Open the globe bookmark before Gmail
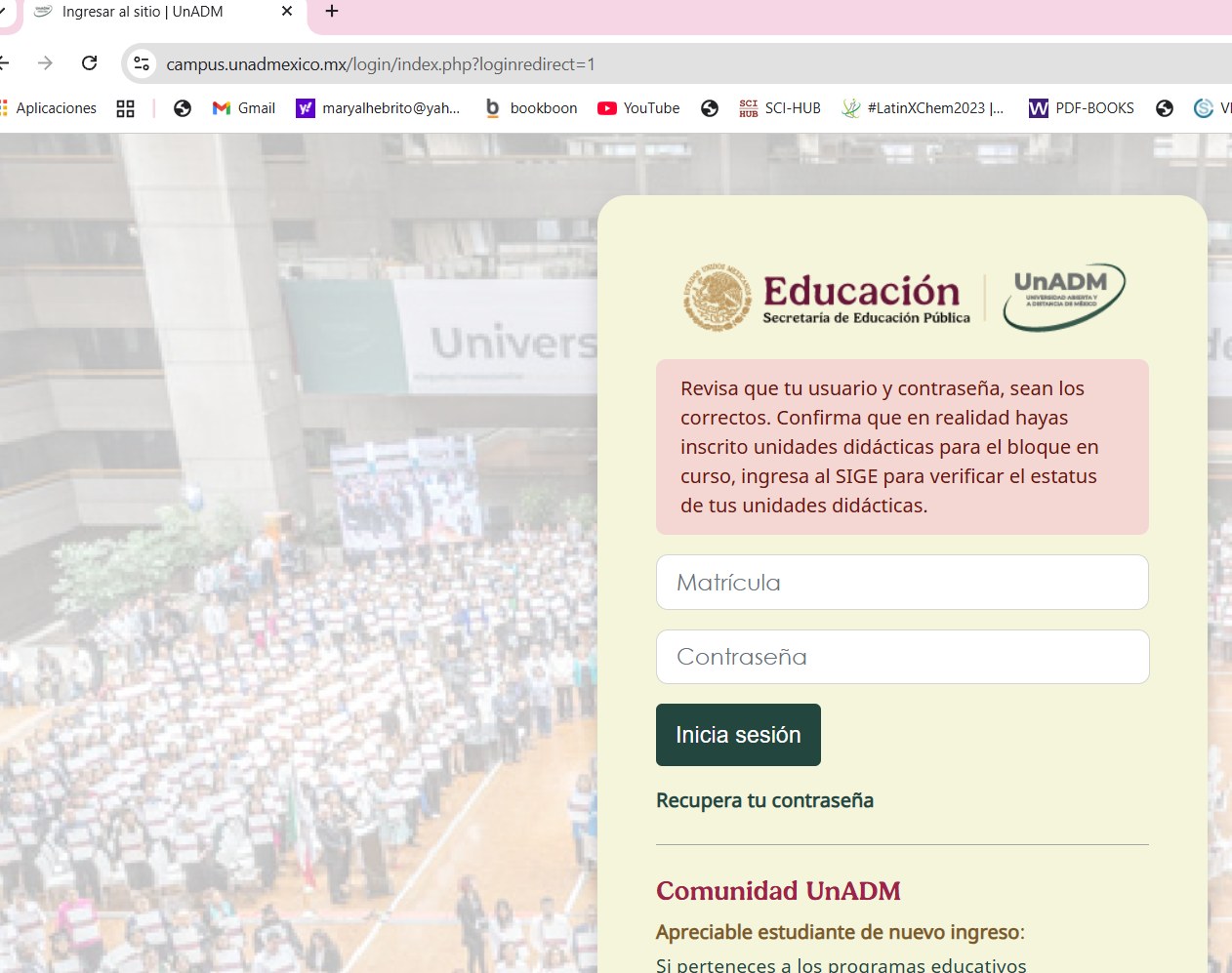 (183, 108)
